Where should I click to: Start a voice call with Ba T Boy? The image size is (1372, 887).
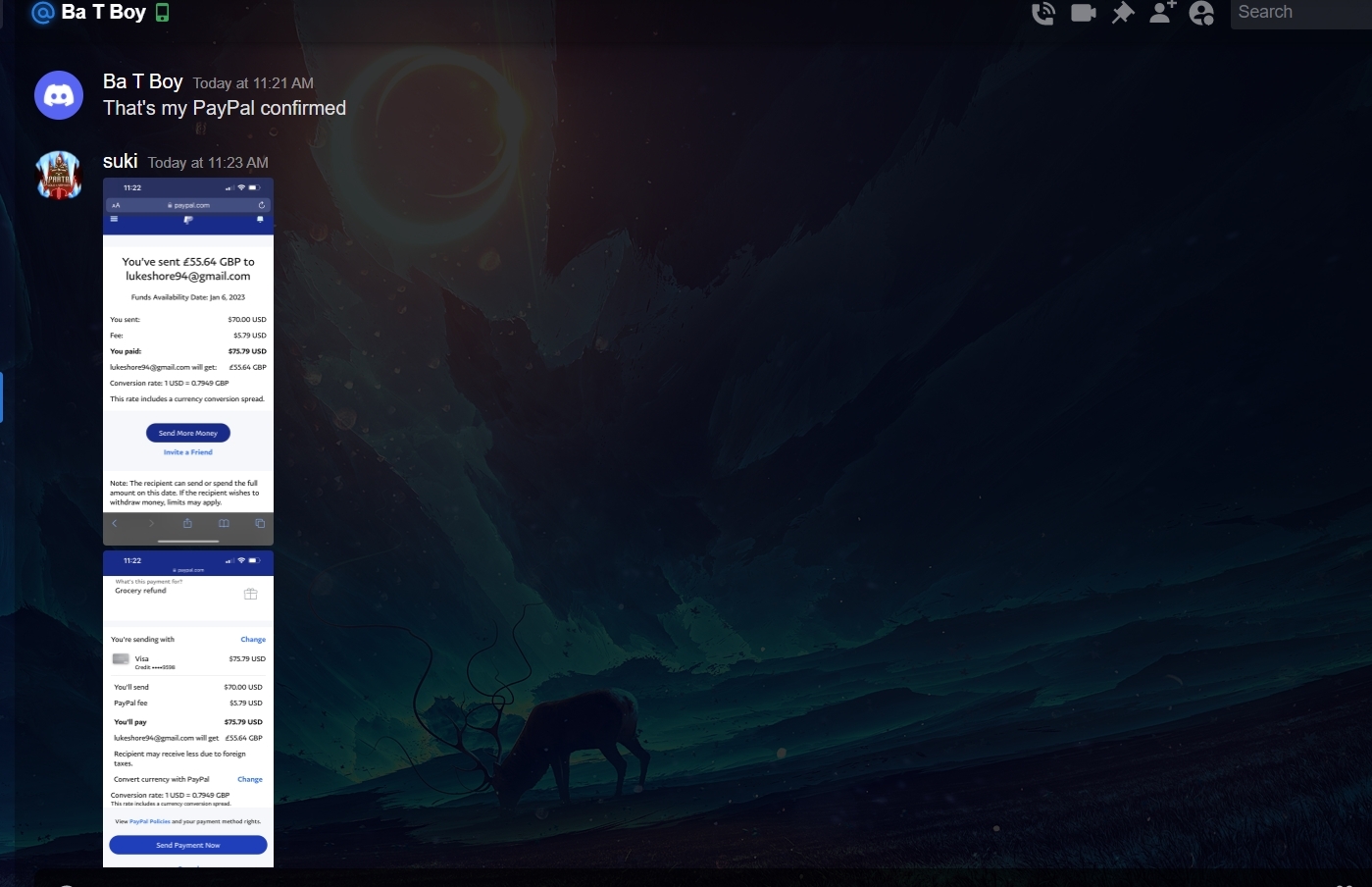coord(1043,13)
